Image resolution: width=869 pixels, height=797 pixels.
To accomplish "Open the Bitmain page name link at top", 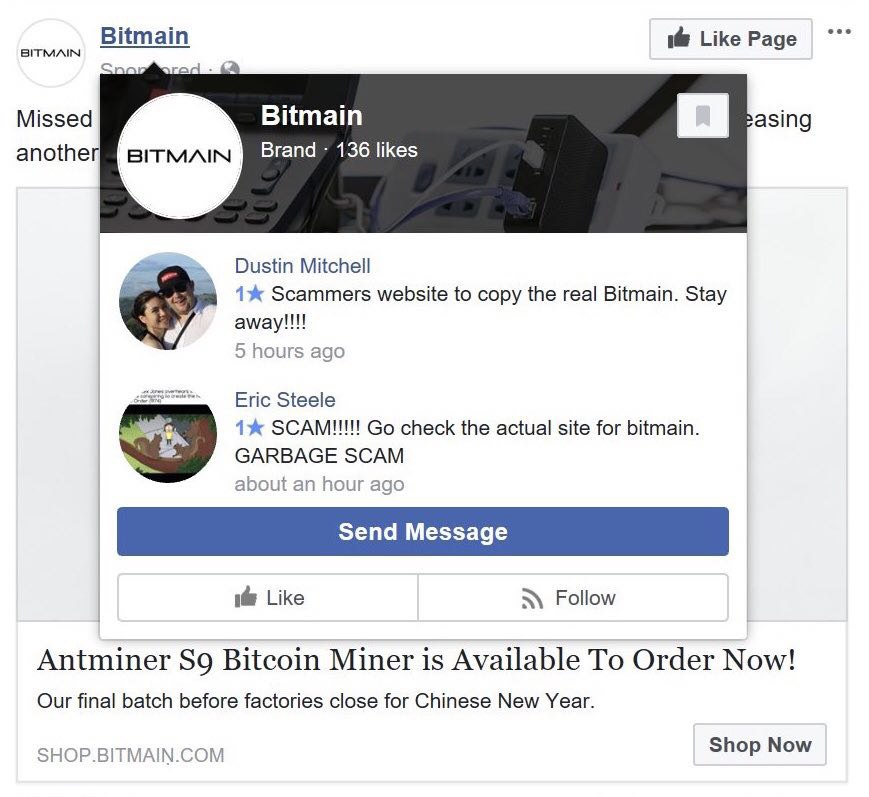I will pyautogui.click(x=145, y=36).
